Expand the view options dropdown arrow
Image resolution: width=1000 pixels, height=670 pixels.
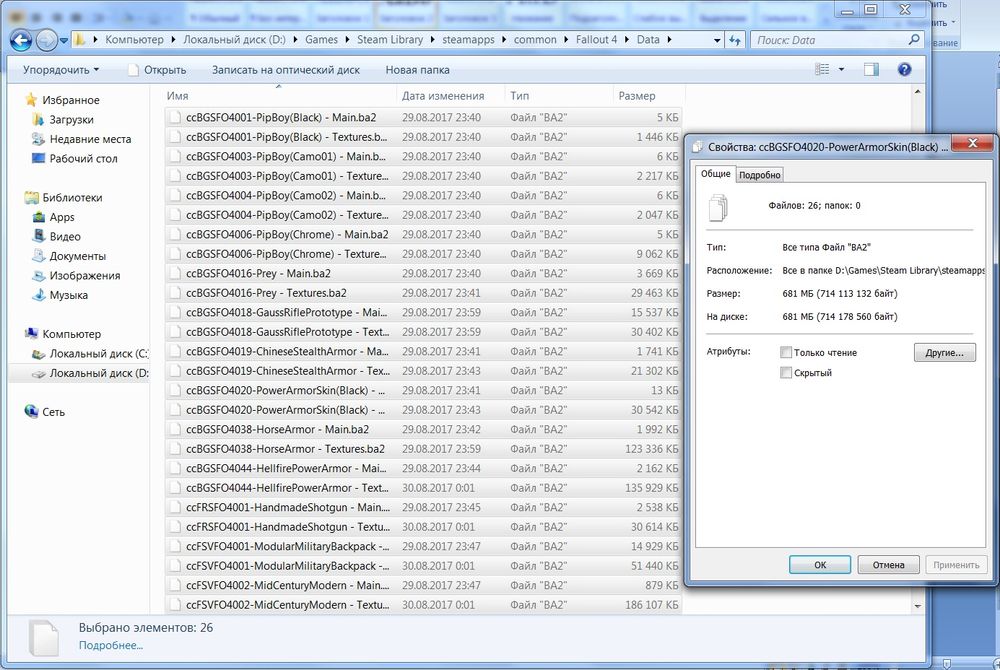(841, 69)
